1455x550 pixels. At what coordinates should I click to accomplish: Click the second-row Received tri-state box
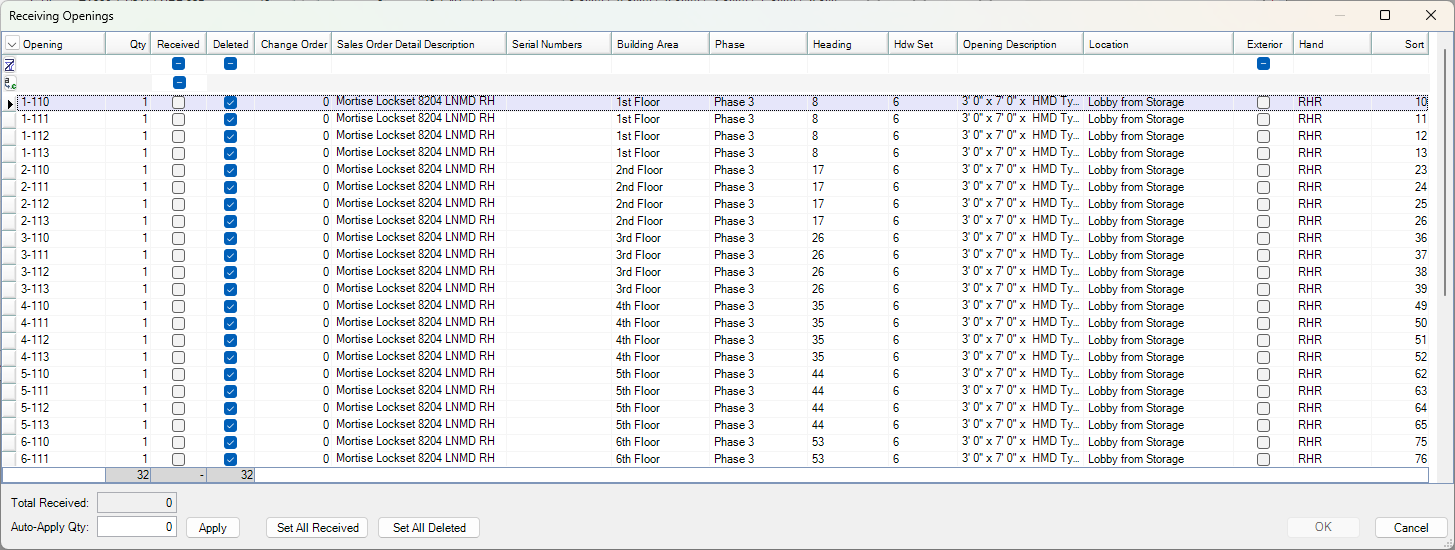tap(178, 82)
